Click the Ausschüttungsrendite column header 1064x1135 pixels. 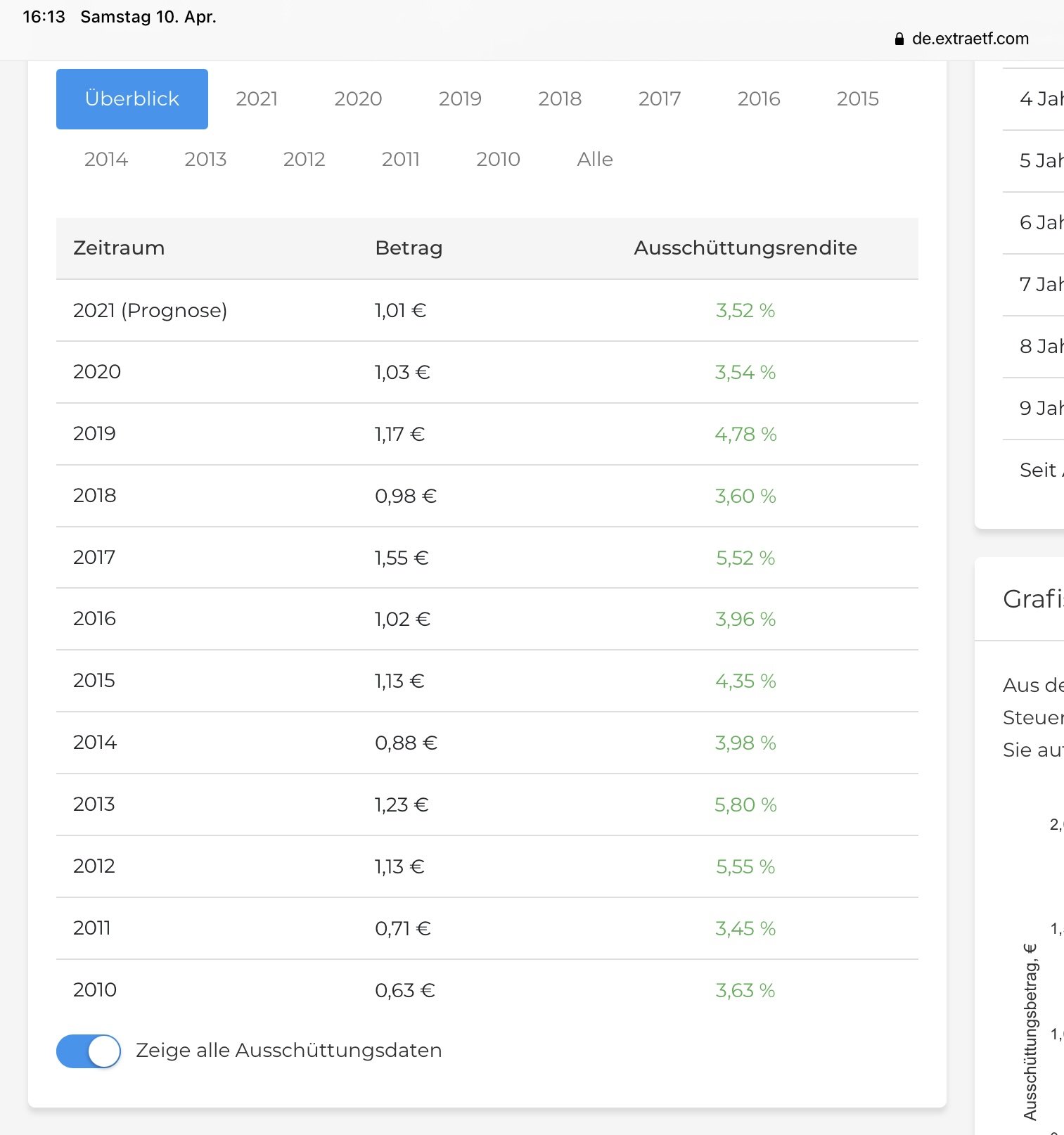tap(745, 248)
